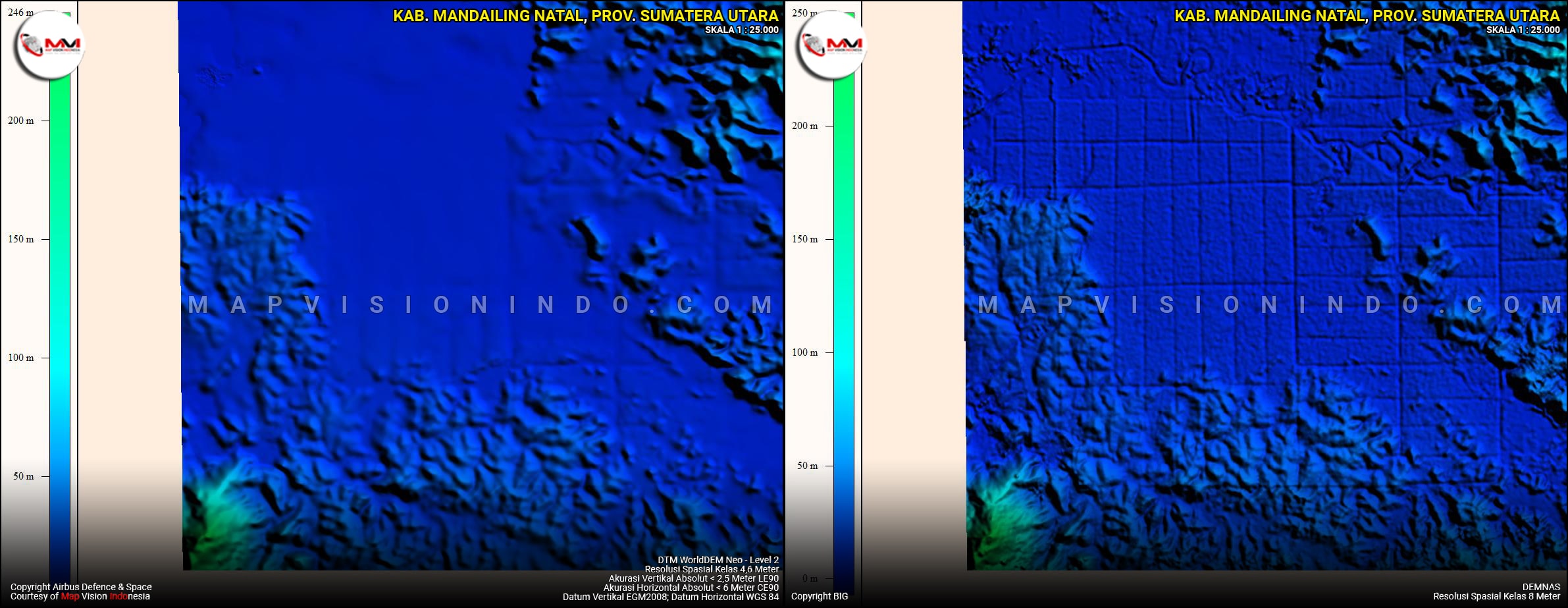Click 'Akurasi Horizontal Absolut < 6 Meter CE90'

pos(691,588)
